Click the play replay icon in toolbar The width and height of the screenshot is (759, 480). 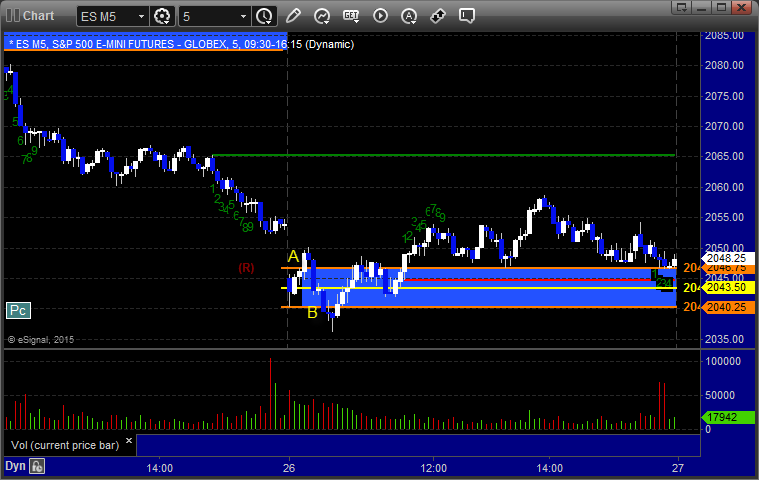point(380,16)
